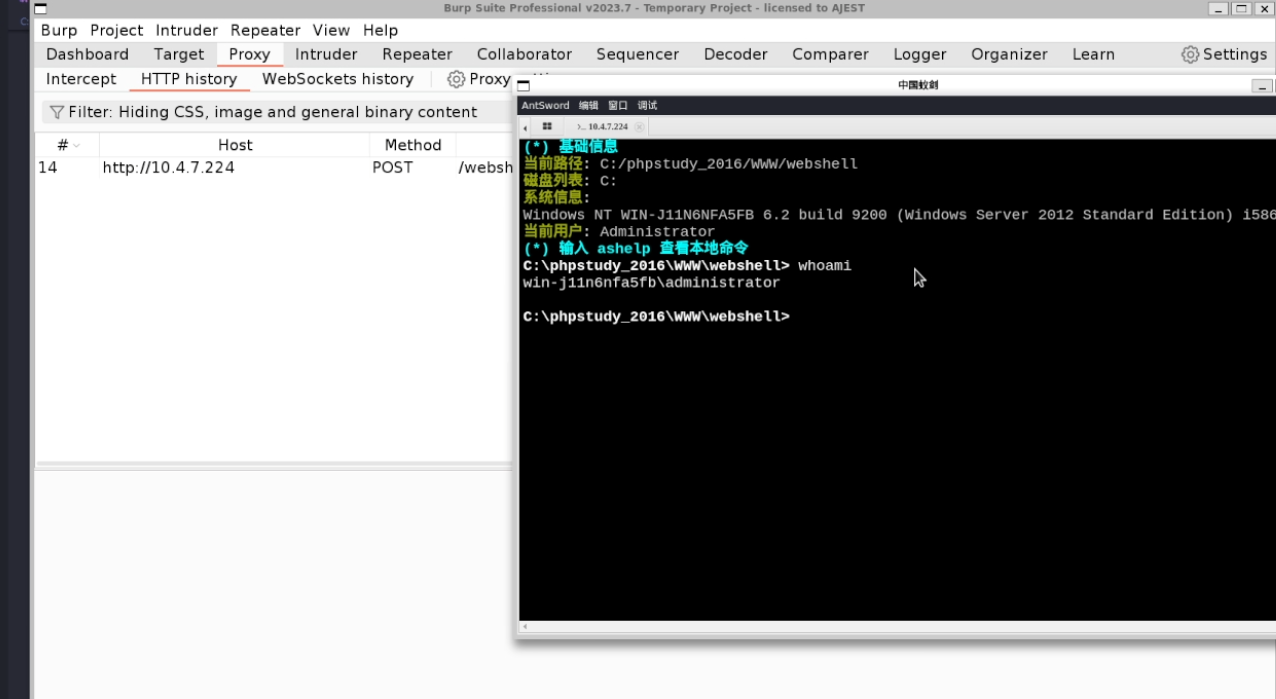Select the Proxy main tab
This screenshot has width=1276, height=699.
(250, 54)
